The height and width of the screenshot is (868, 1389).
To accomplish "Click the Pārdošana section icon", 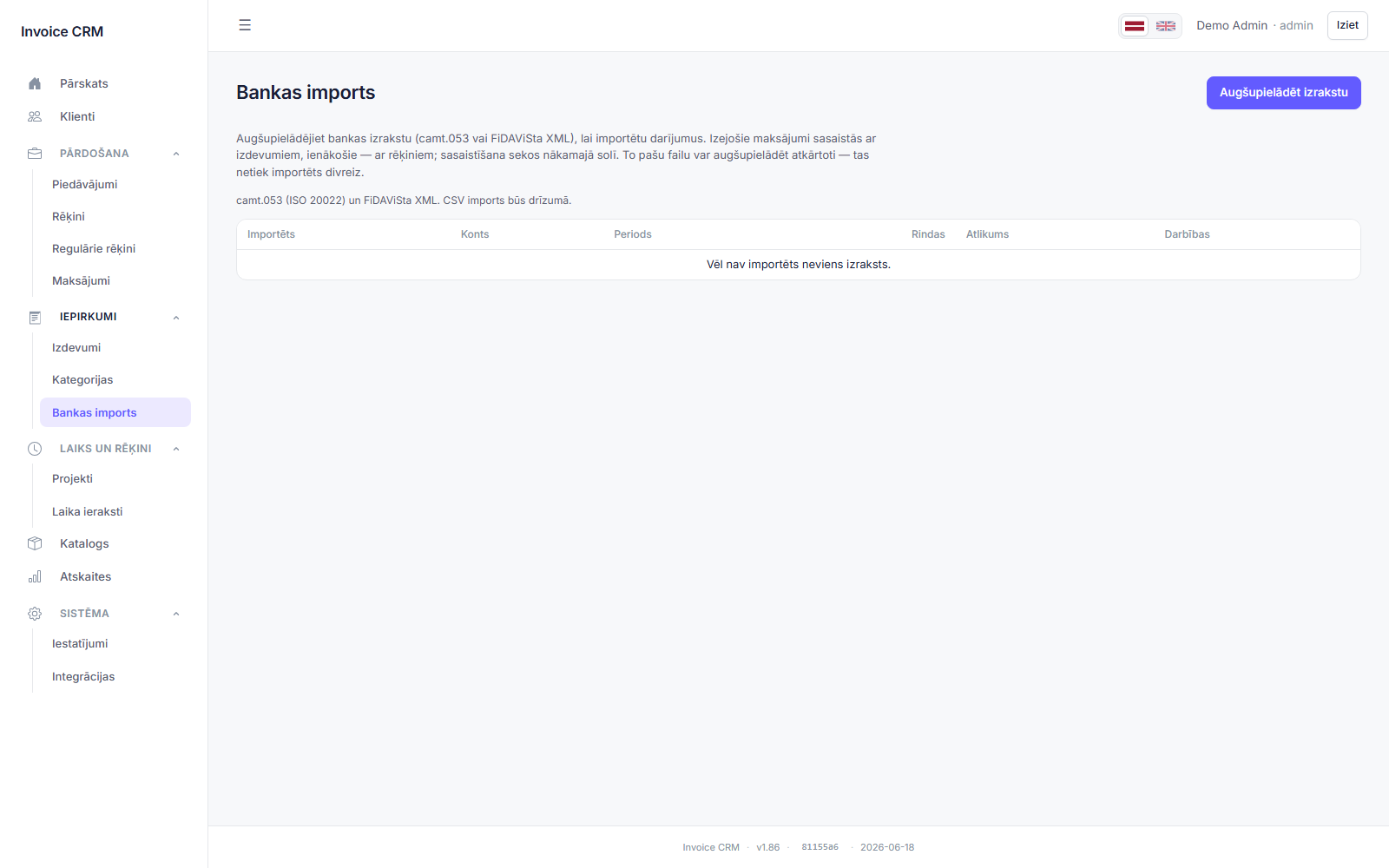I will (35, 154).
